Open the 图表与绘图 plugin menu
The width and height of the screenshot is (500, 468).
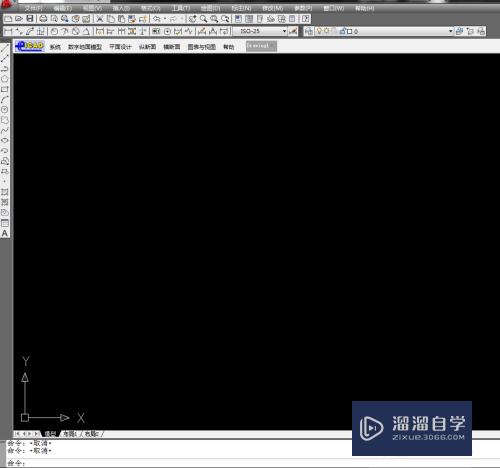202,47
